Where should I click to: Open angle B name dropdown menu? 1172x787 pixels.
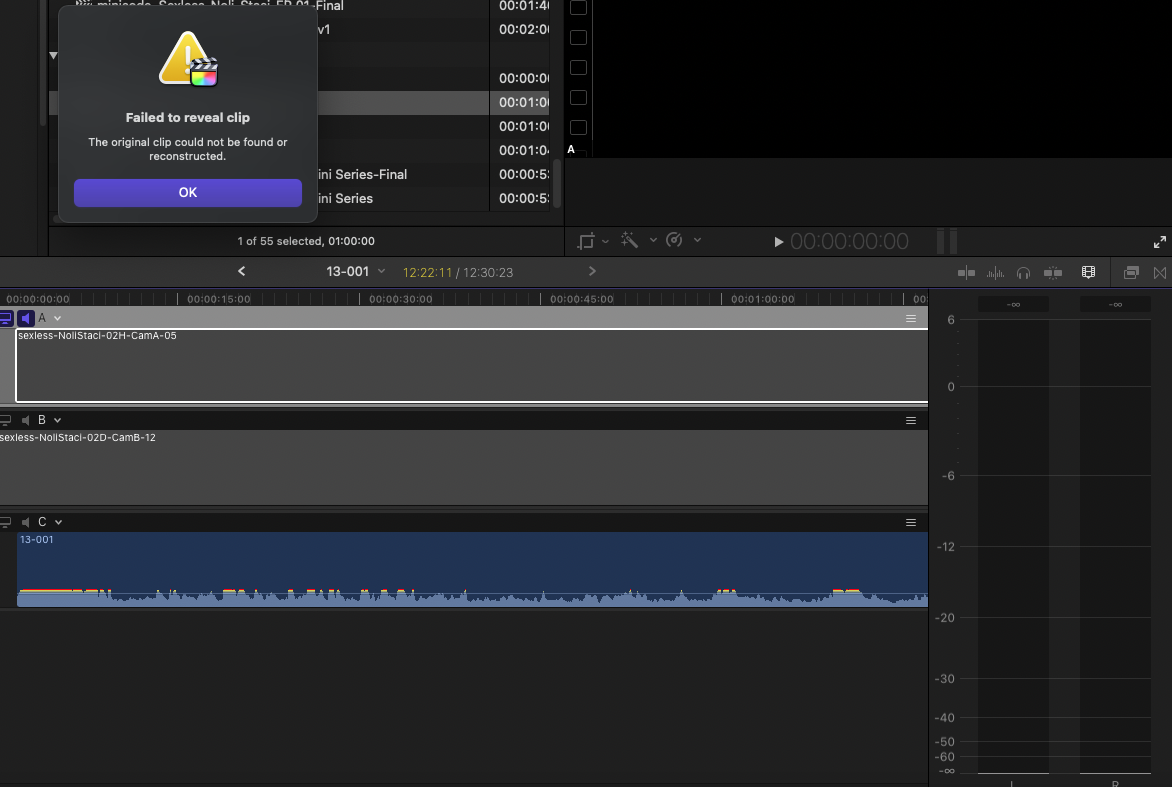coord(58,420)
